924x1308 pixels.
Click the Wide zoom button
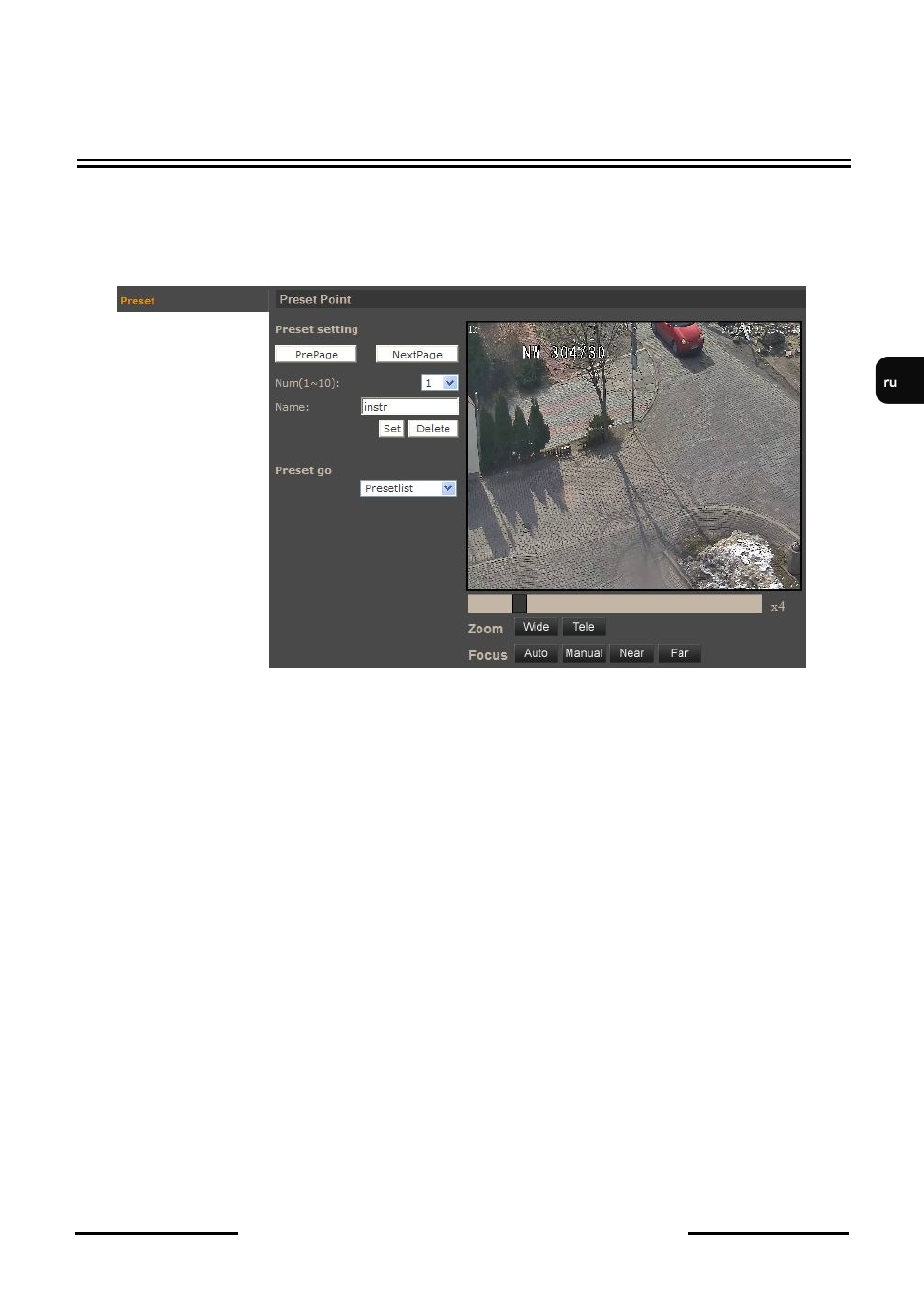click(x=536, y=627)
